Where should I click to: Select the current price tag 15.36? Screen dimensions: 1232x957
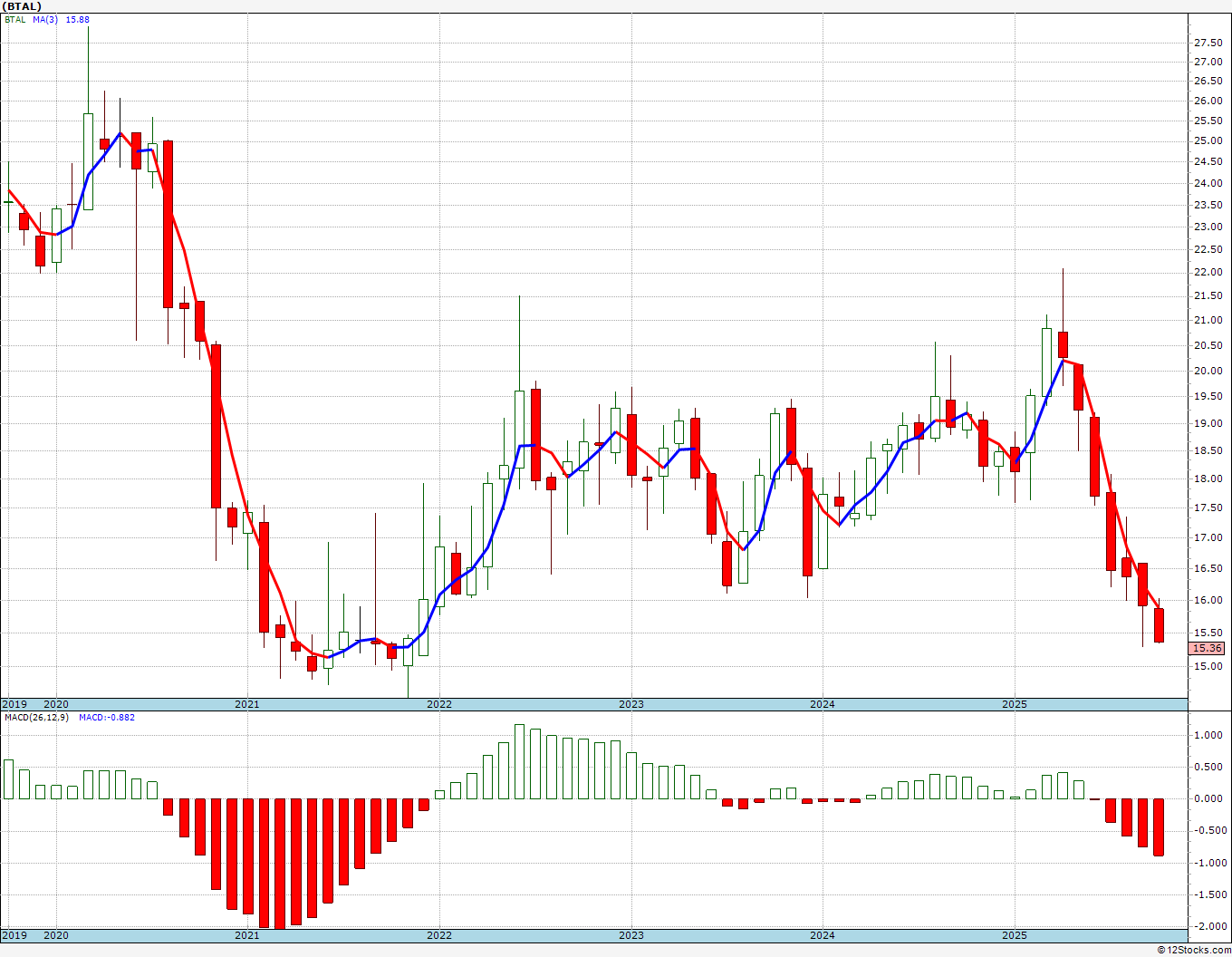coord(1208,648)
